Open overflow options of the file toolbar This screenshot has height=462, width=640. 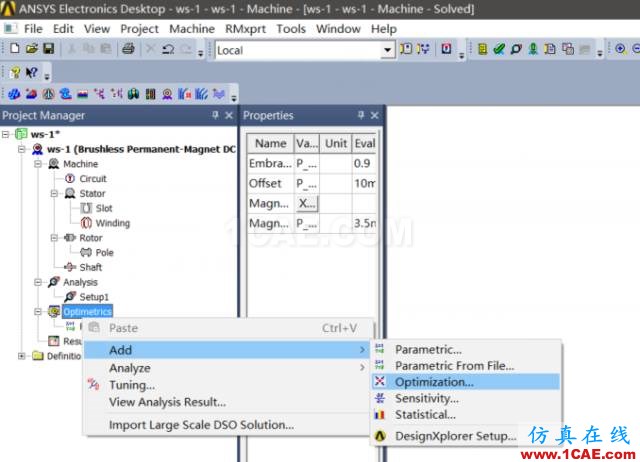pyautogui.click(x=200, y=53)
